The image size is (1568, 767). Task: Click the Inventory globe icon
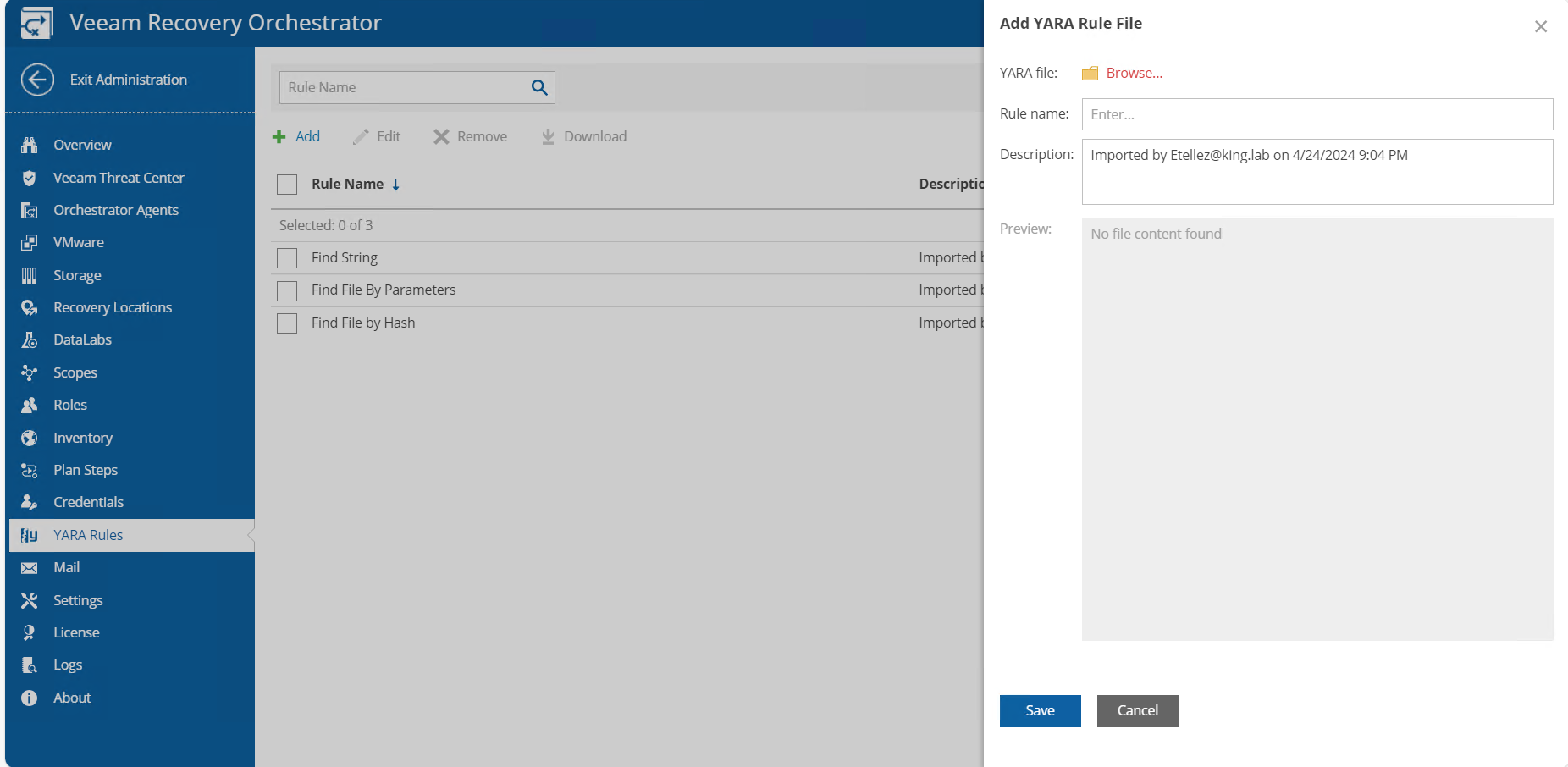[30, 438]
